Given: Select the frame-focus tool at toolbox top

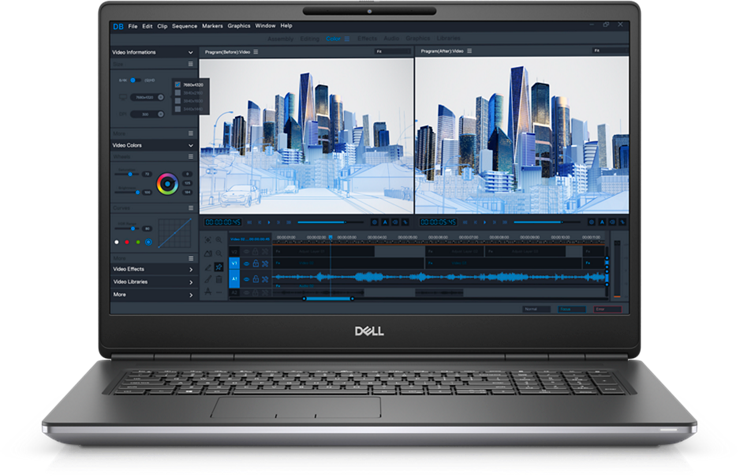Looking at the screenshot, I should click(x=208, y=240).
